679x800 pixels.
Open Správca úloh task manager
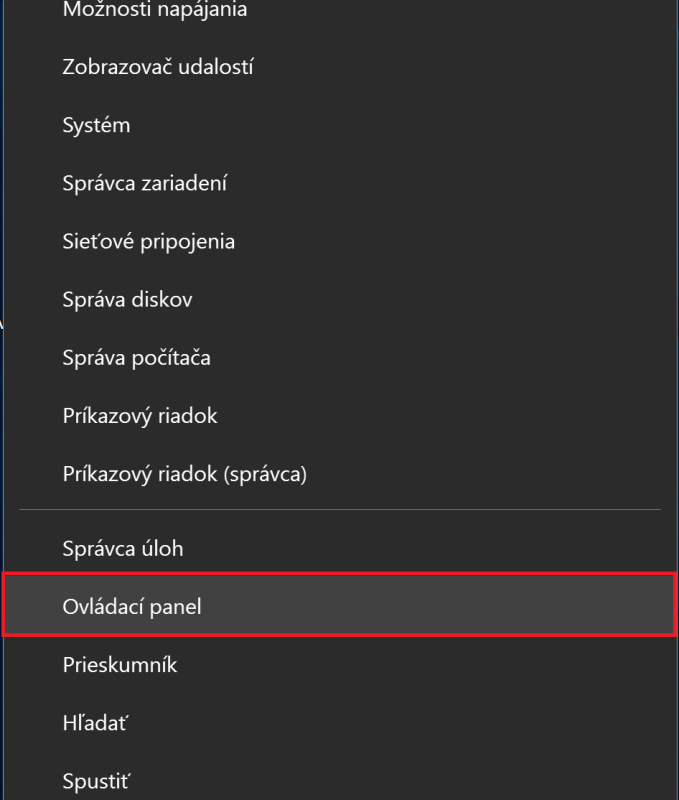(x=122, y=549)
